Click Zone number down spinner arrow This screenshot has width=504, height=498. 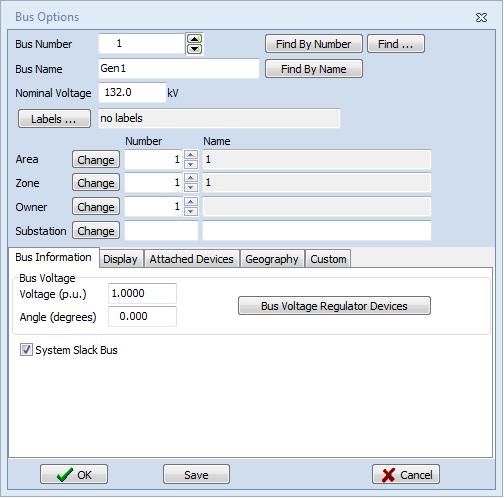(x=191, y=187)
